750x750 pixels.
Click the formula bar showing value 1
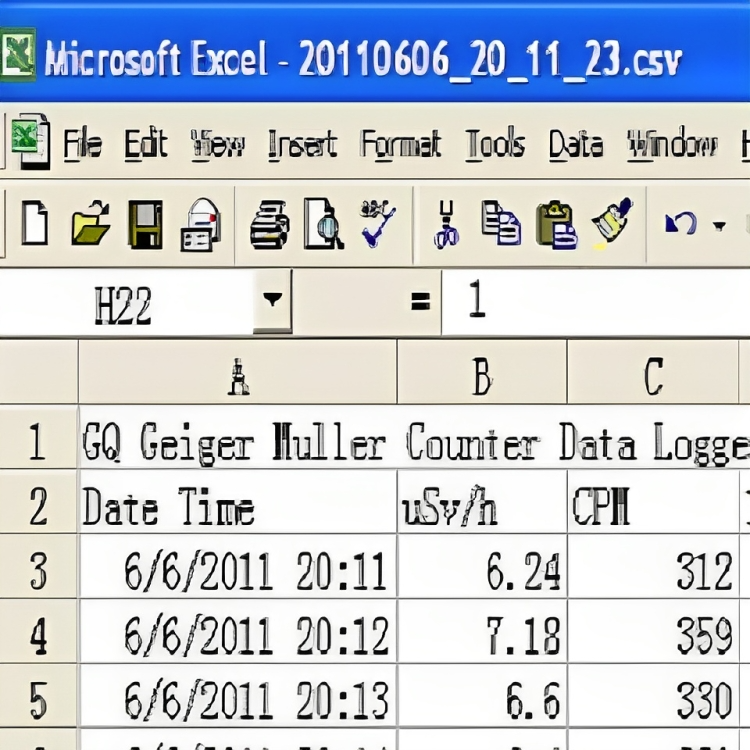[x=596, y=302]
